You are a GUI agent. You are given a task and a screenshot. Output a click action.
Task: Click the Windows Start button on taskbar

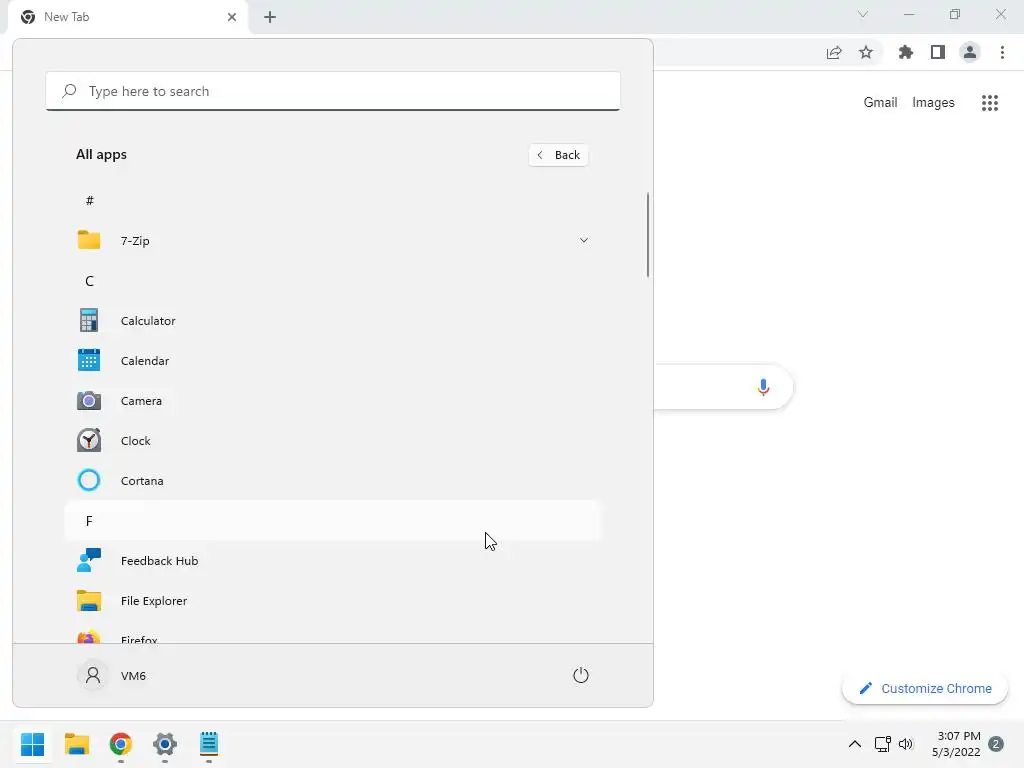tap(33, 744)
